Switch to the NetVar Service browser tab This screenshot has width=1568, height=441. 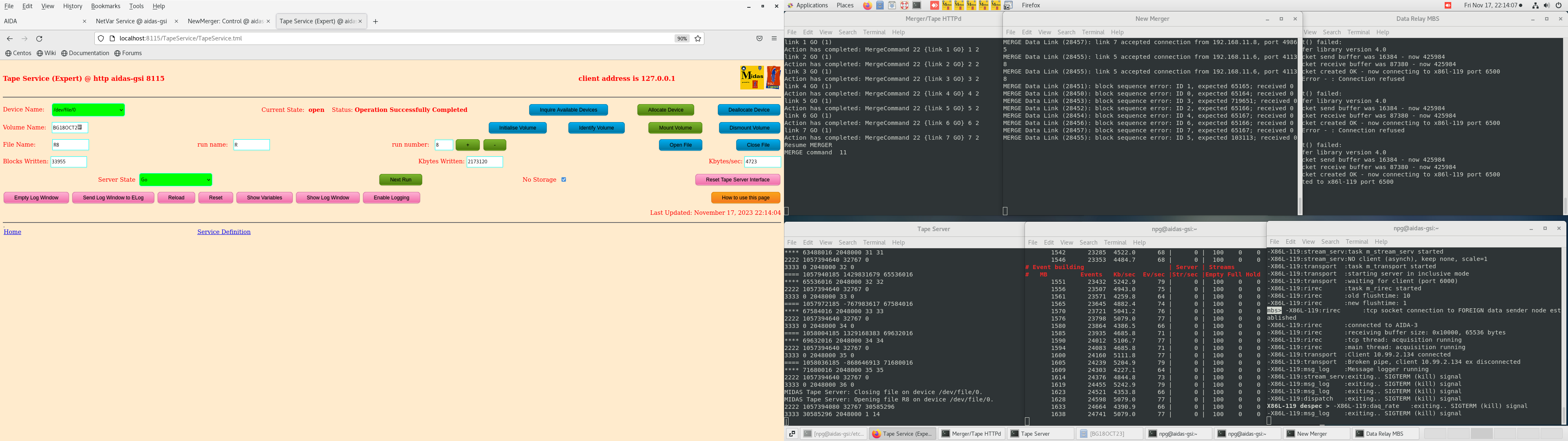click(131, 21)
